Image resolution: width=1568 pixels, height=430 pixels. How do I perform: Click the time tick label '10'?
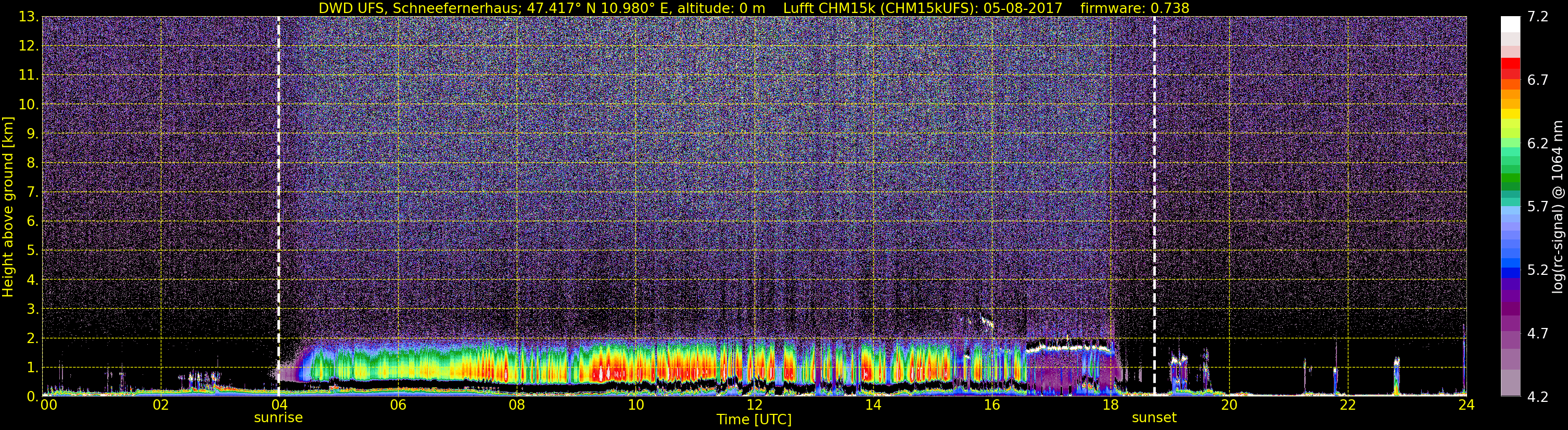[x=635, y=405]
